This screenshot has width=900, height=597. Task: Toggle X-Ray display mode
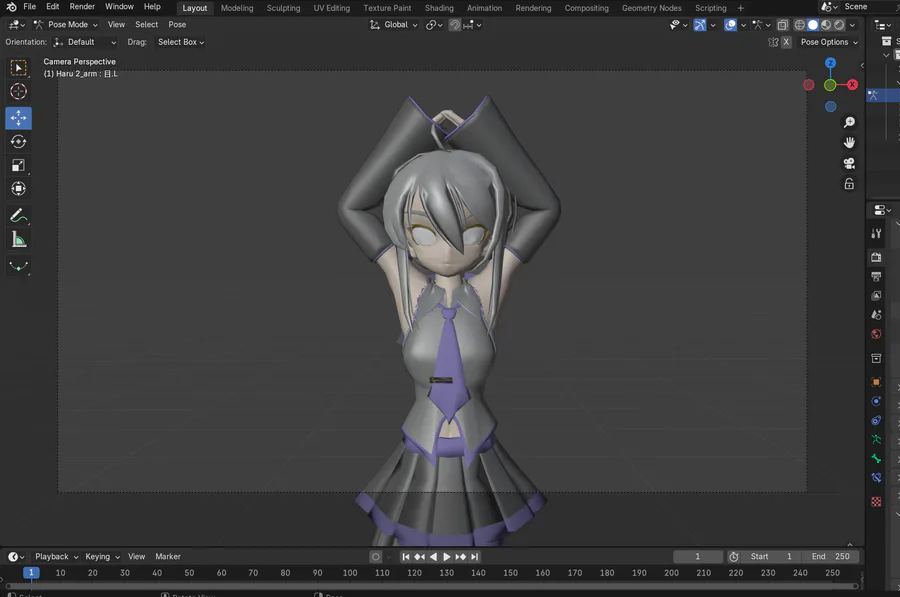point(782,25)
